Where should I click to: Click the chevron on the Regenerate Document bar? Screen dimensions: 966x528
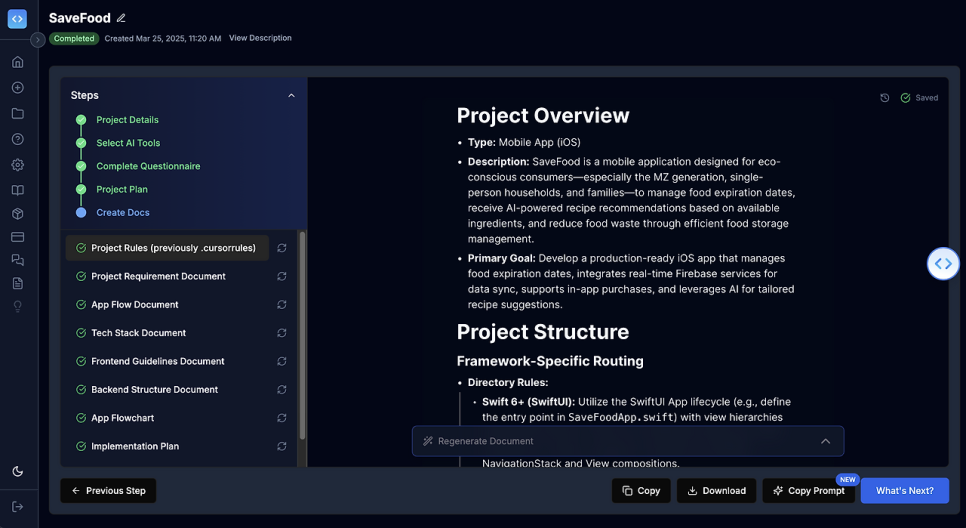826,441
